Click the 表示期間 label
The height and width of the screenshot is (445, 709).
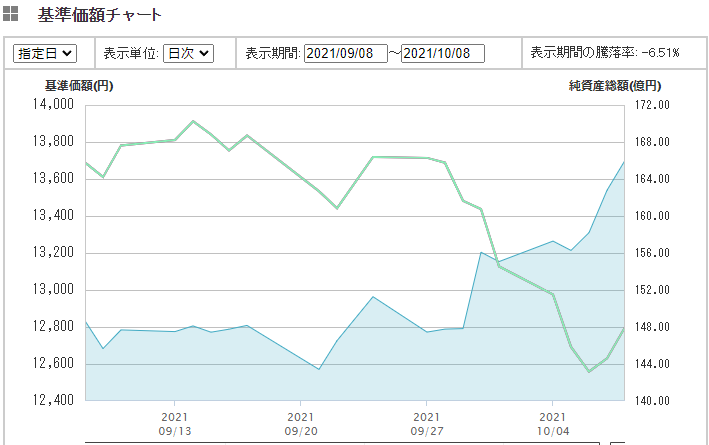pos(273,53)
